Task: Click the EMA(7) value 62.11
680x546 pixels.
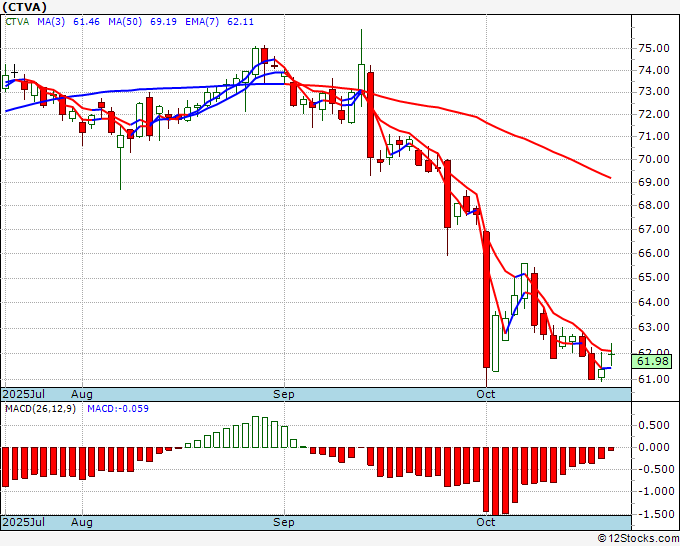Action: tap(240, 22)
